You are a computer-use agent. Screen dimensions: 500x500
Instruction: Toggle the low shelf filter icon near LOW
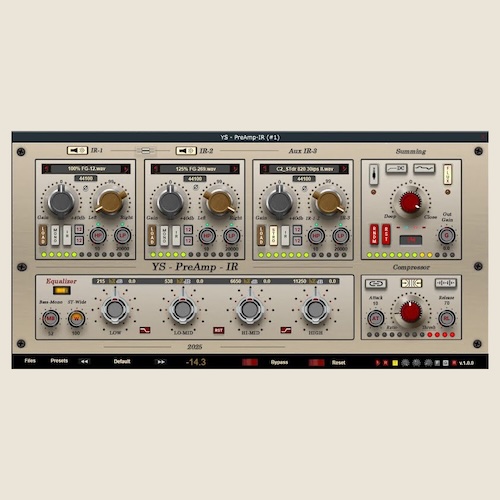[x=145, y=330]
